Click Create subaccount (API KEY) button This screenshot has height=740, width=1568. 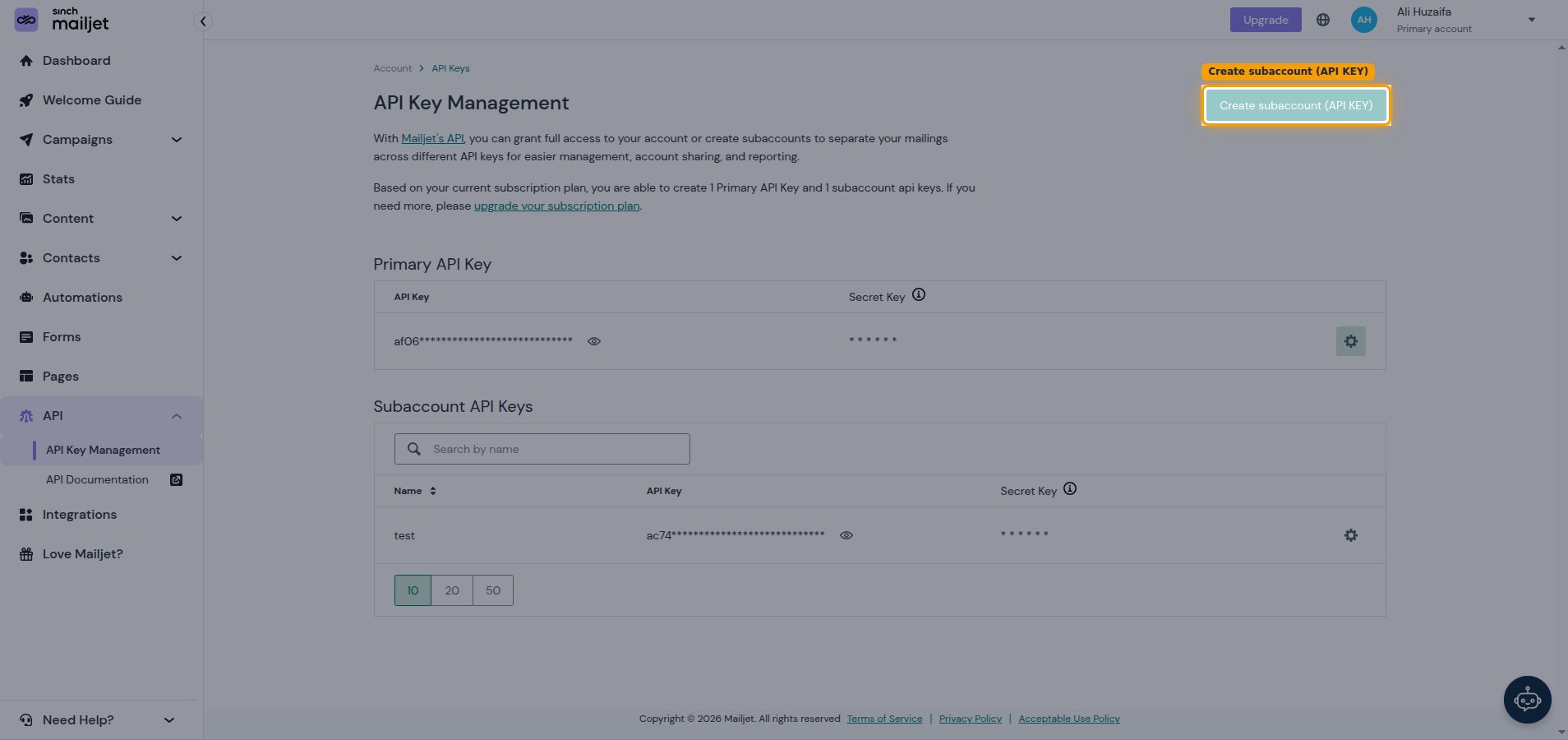coord(1296,105)
